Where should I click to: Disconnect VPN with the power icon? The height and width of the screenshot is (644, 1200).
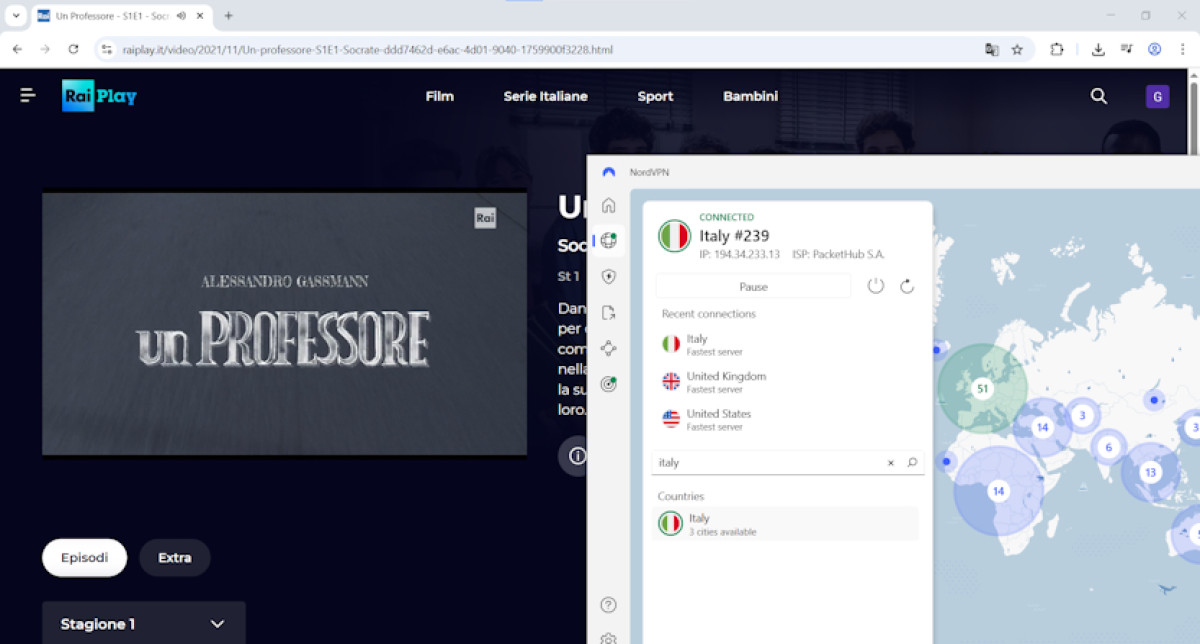(x=876, y=286)
